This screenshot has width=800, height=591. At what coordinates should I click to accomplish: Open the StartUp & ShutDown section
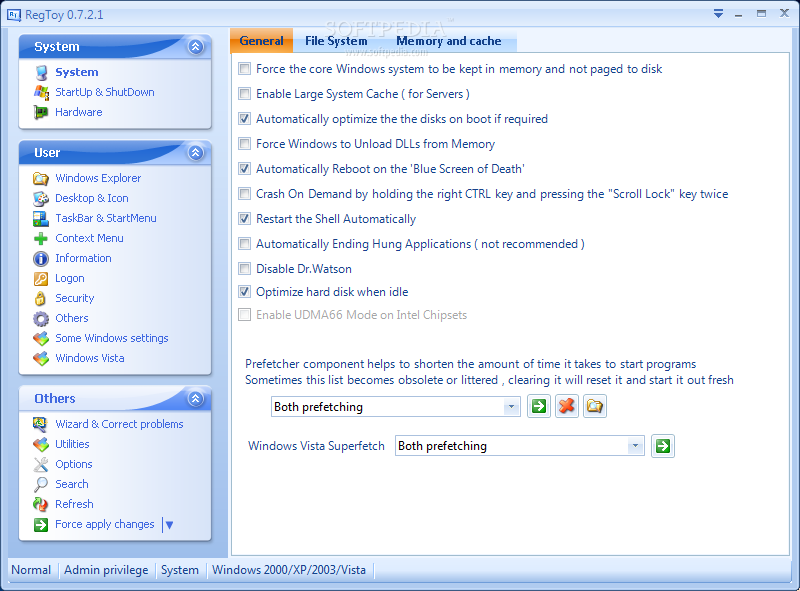pos(105,92)
